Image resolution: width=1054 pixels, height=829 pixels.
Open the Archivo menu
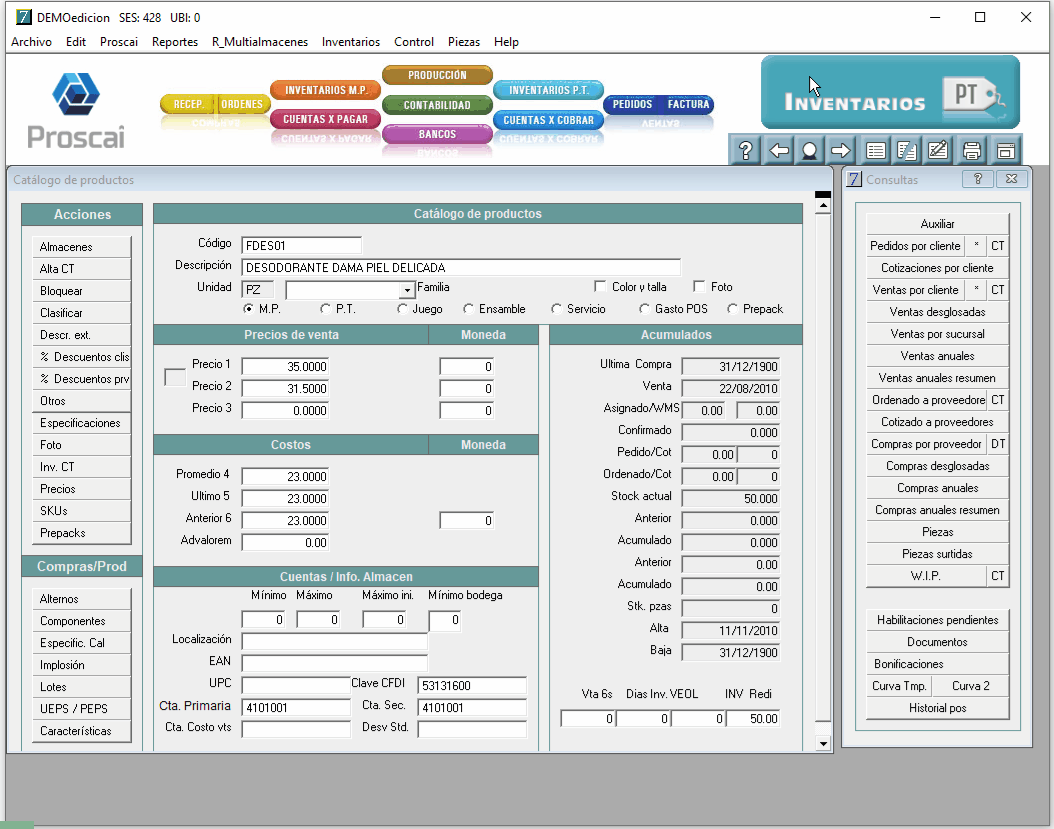point(31,42)
